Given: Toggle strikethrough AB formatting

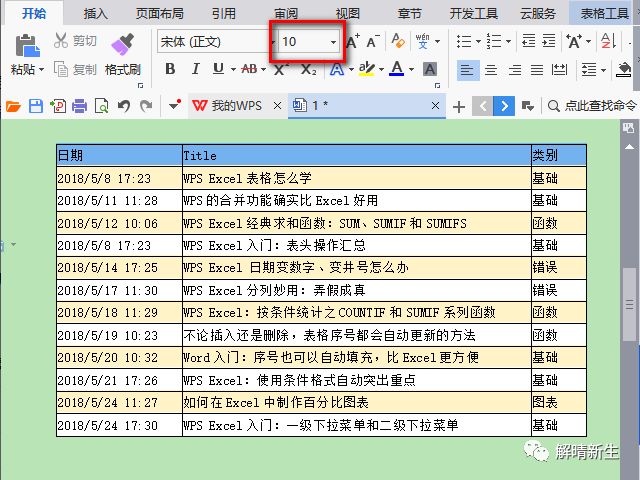Looking at the screenshot, I should click(249, 69).
